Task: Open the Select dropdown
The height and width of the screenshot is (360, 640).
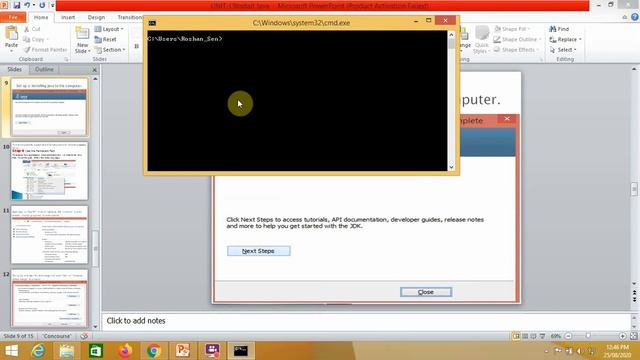Action: coord(563,49)
